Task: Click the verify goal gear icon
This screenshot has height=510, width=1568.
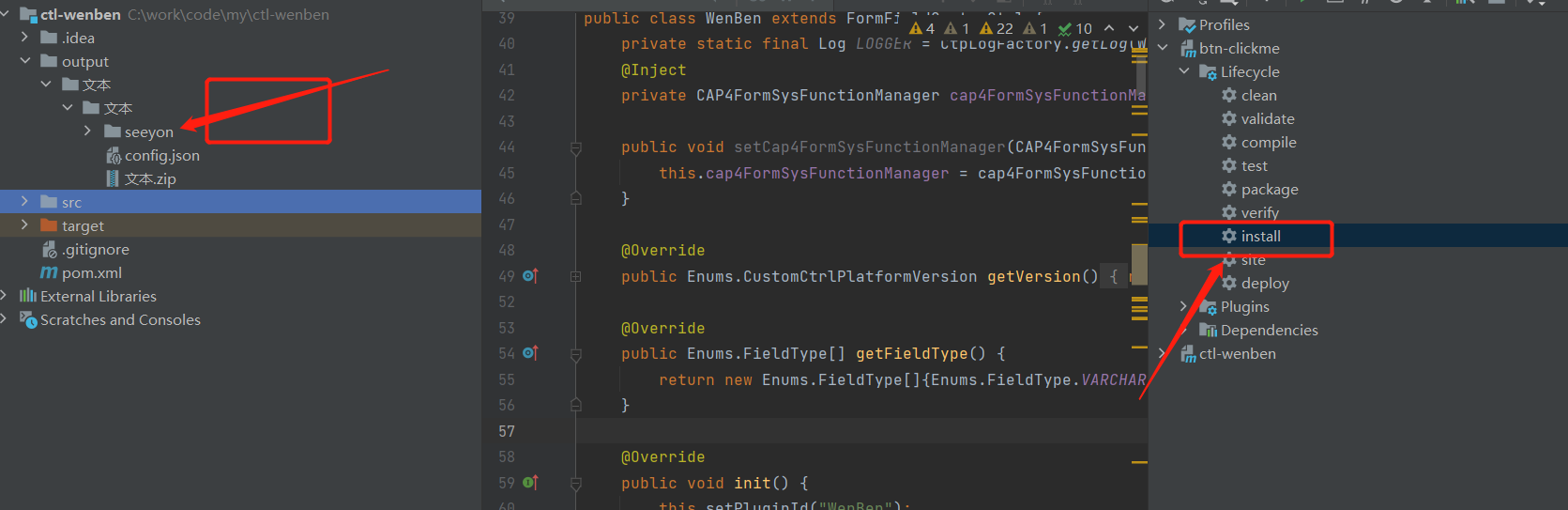Action: [1228, 212]
